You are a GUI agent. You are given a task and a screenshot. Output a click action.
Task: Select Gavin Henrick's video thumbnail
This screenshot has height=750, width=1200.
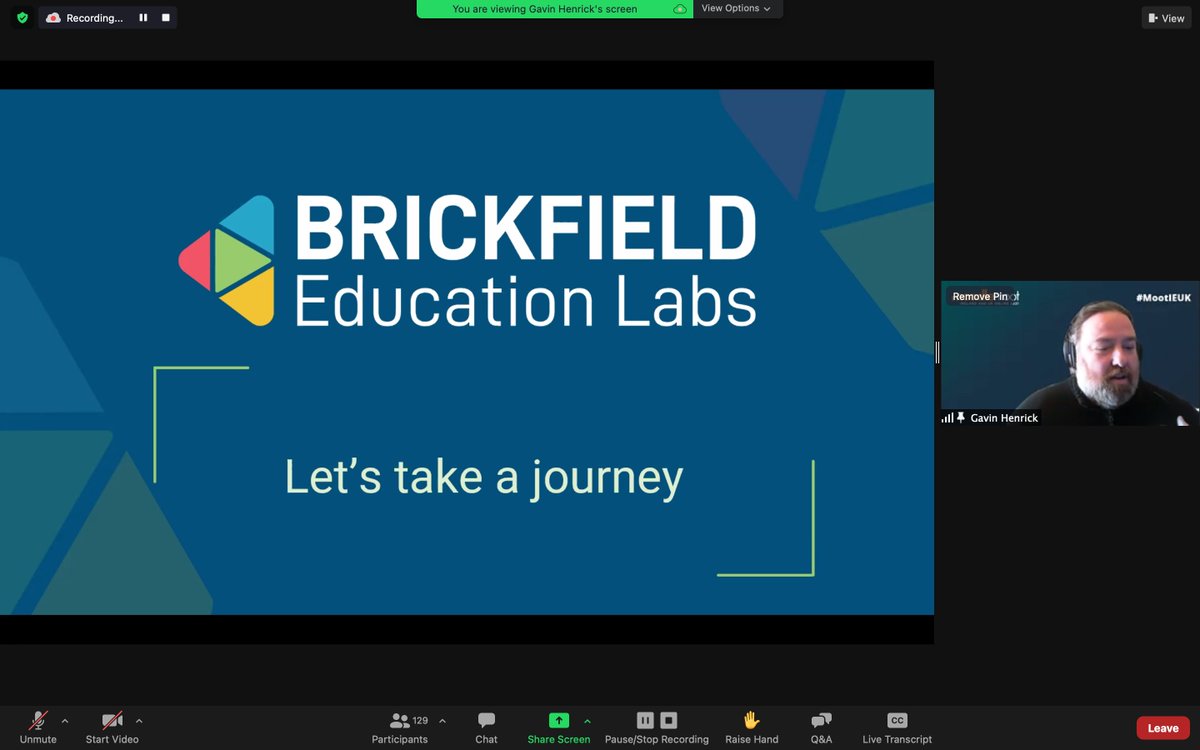click(1070, 353)
